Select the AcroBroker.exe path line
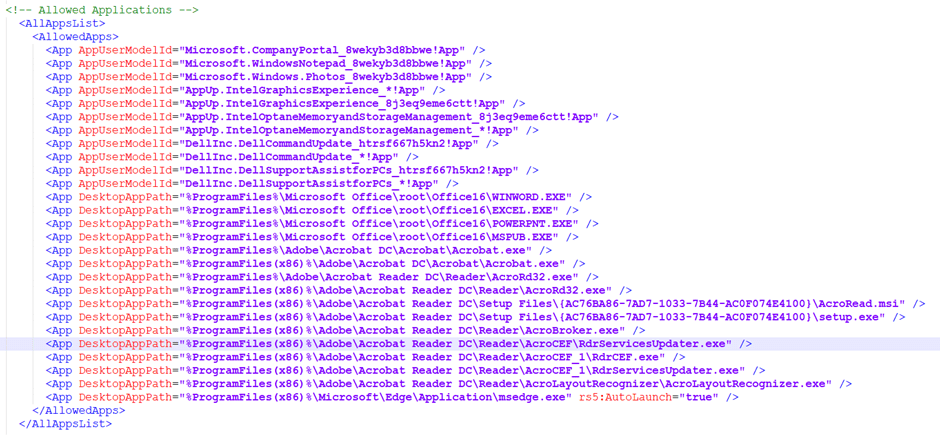This screenshot has height=435, width=940. point(346,330)
